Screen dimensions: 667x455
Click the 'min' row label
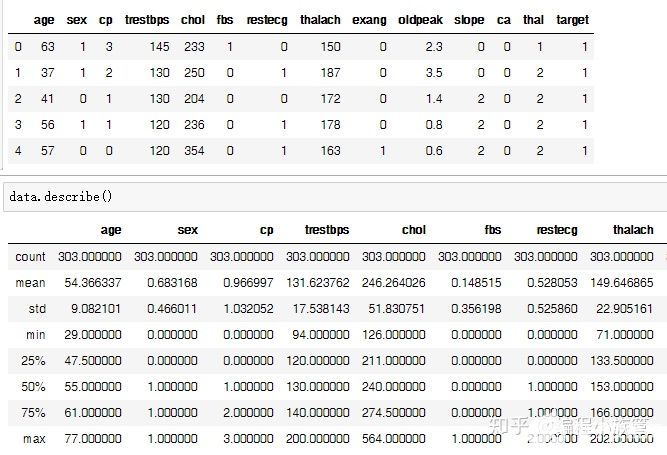[x=35, y=335]
